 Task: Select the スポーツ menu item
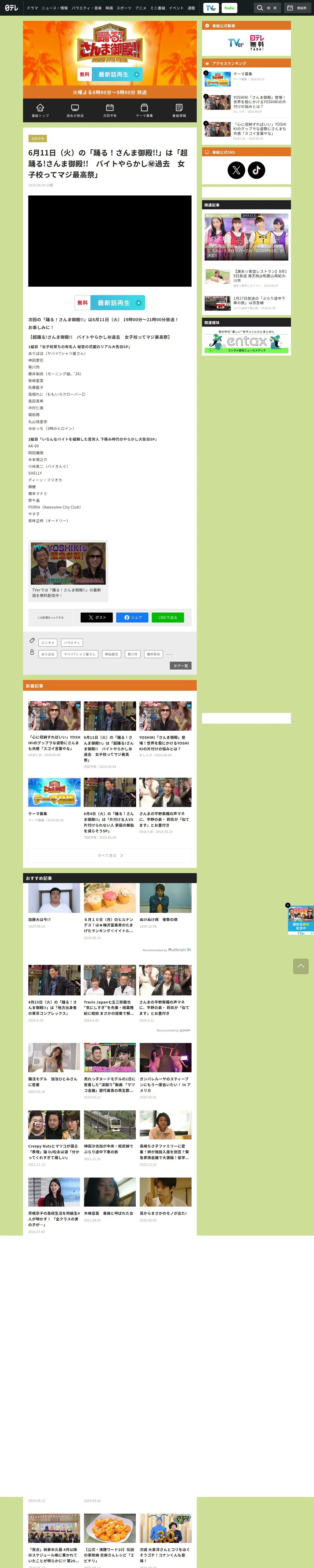coord(124,8)
